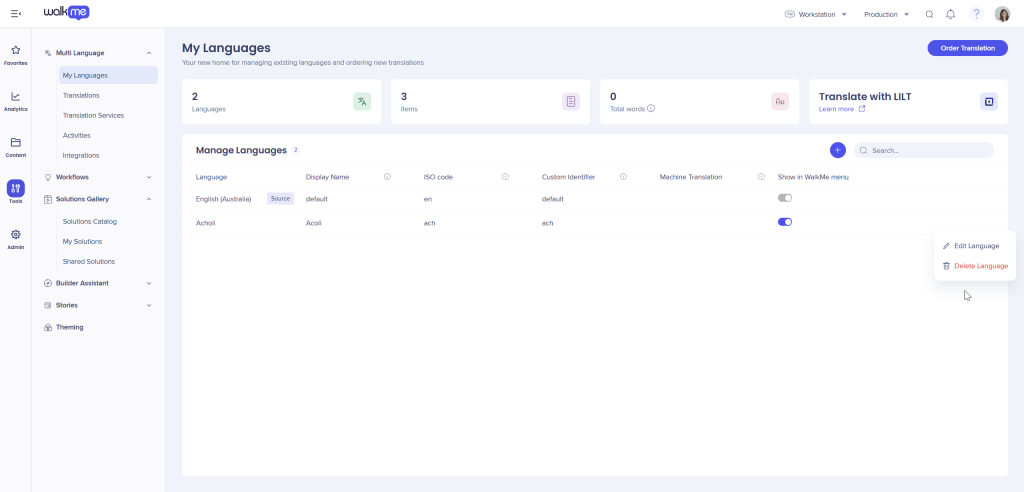Open the Workstation dropdown
This screenshot has height=492, width=1024.
point(816,15)
